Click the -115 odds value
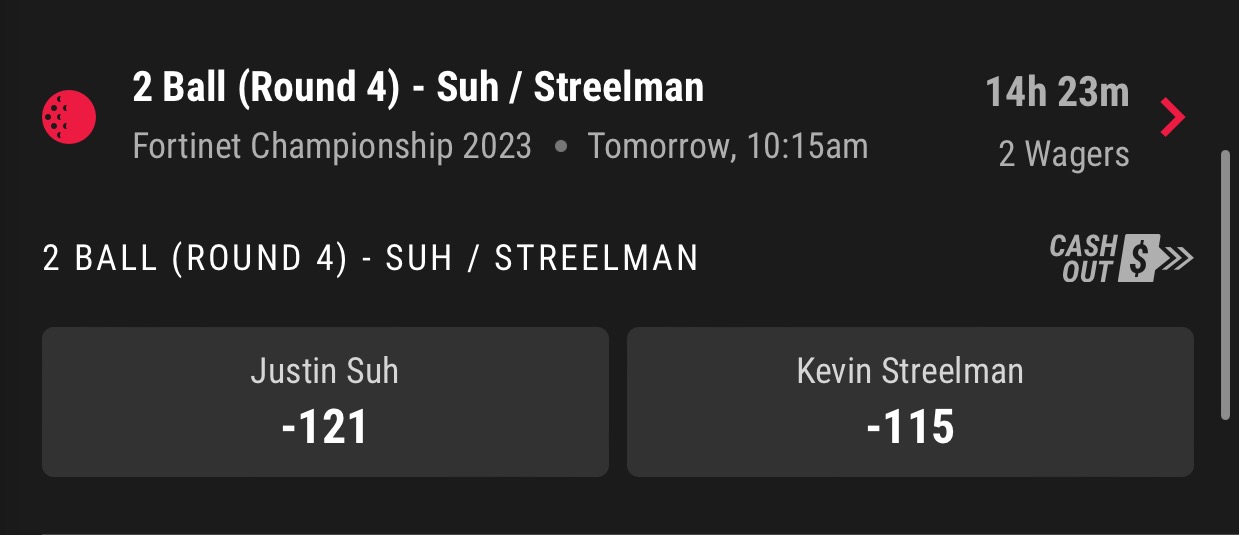The height and width of the screenshot is (535, 1239). [x=910, y=428]
